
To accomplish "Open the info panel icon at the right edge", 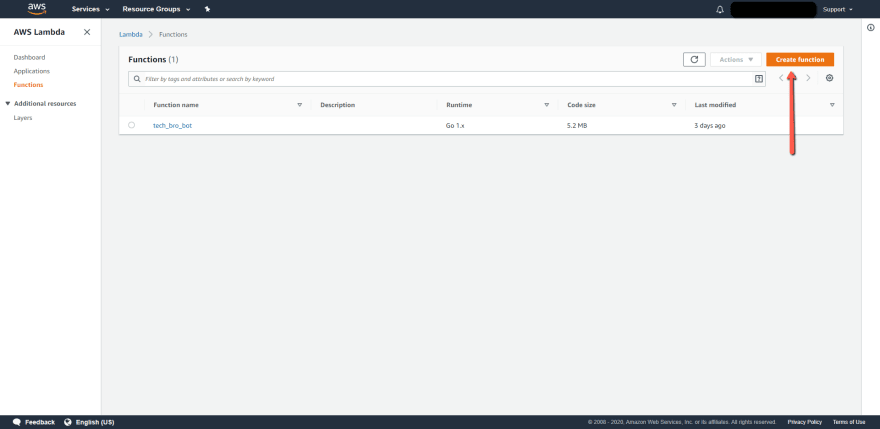I will (x=870, y=28).
